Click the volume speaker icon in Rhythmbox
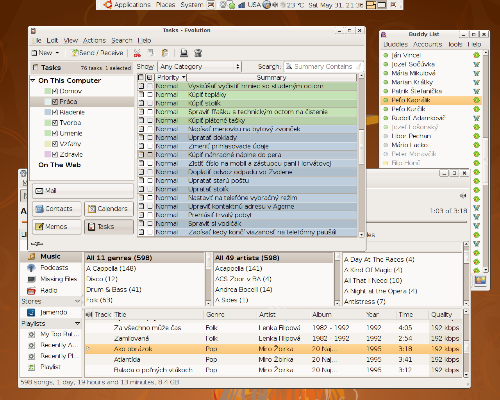Viewport: 500px width, 400px height. tap(463, 196)
